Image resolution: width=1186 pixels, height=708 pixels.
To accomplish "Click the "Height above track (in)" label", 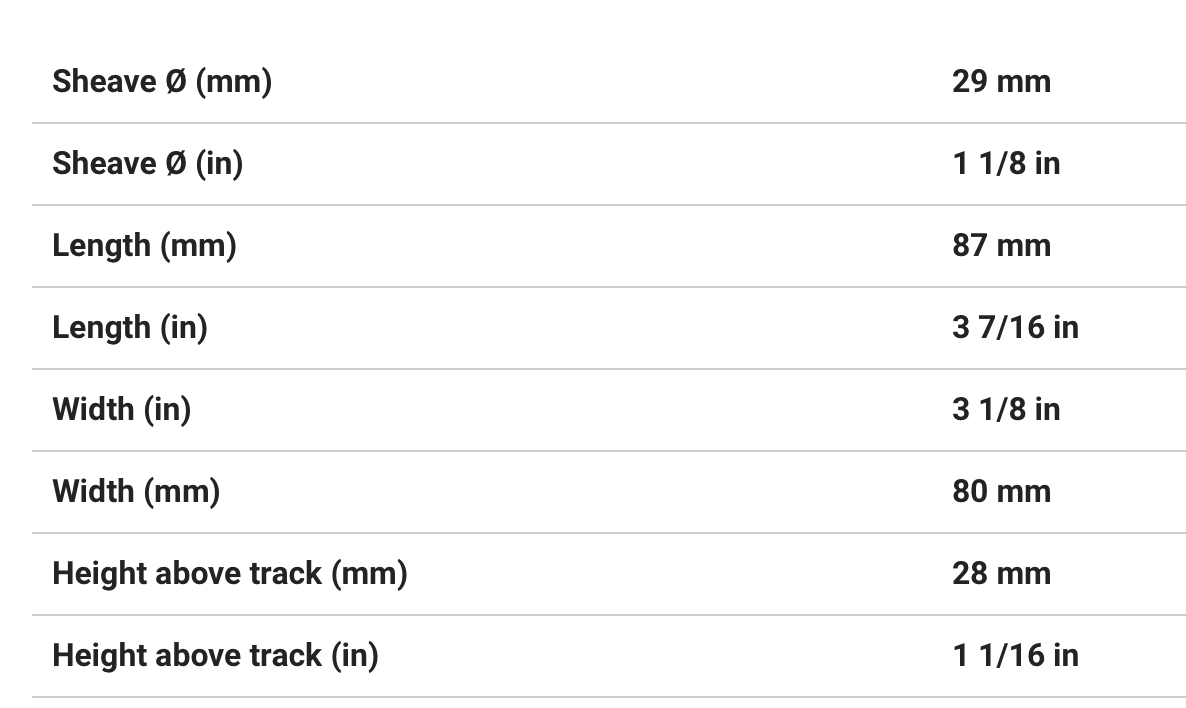I will click(215, 655).
